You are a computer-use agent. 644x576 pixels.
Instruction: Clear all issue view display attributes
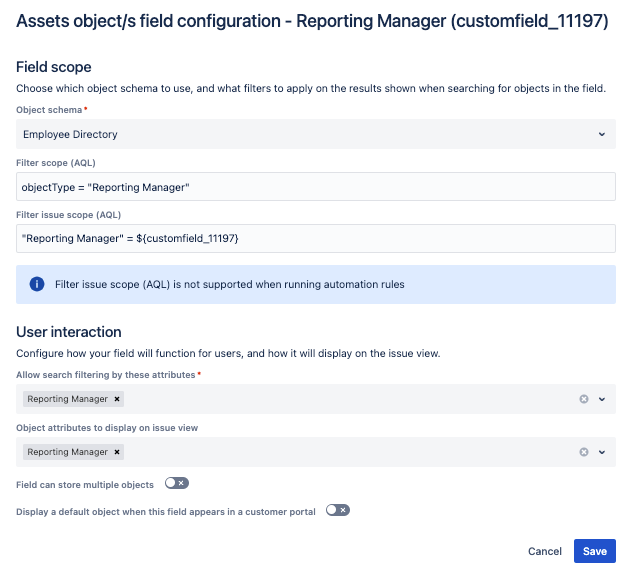(584, 452)
